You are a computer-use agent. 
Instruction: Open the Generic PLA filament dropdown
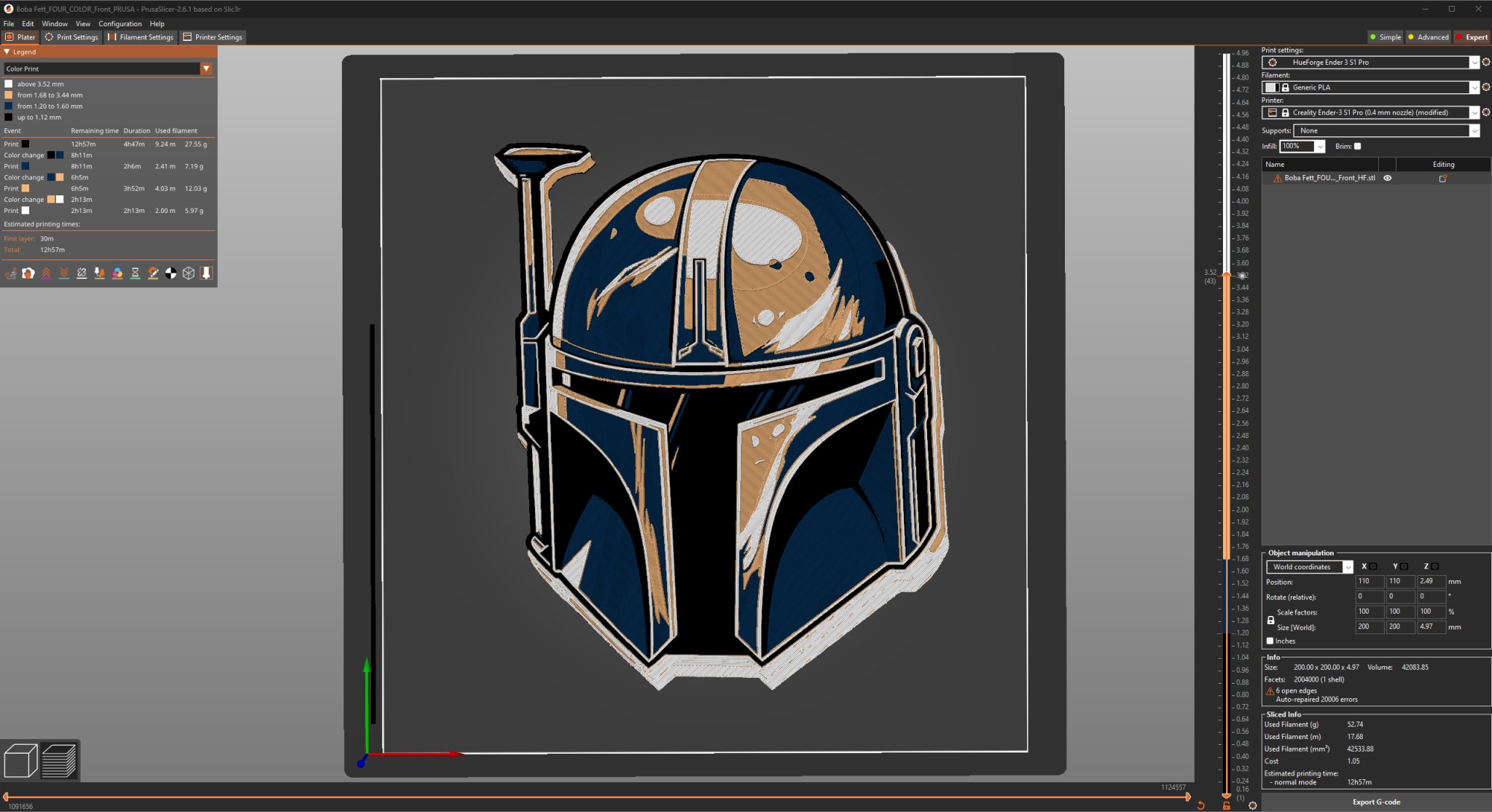[1473, 87]
